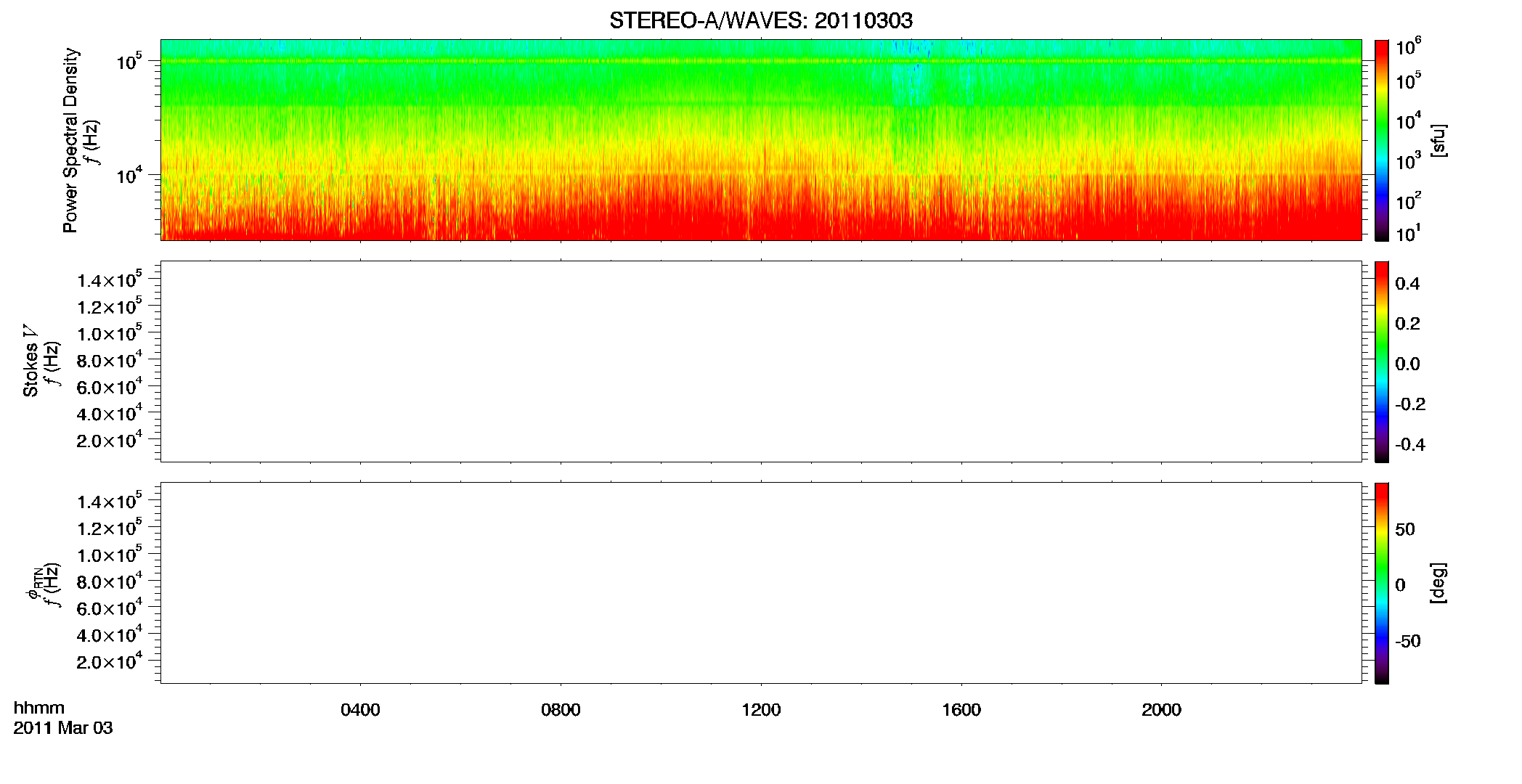Click the [sfu] unit label
This screenshot has height=784, width=1522.
(1438, 140)
